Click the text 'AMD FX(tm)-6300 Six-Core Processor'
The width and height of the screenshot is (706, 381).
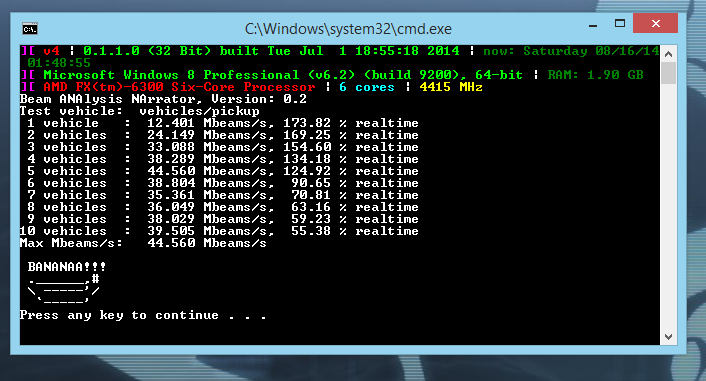pyautogui.click(x=179, y=87)
